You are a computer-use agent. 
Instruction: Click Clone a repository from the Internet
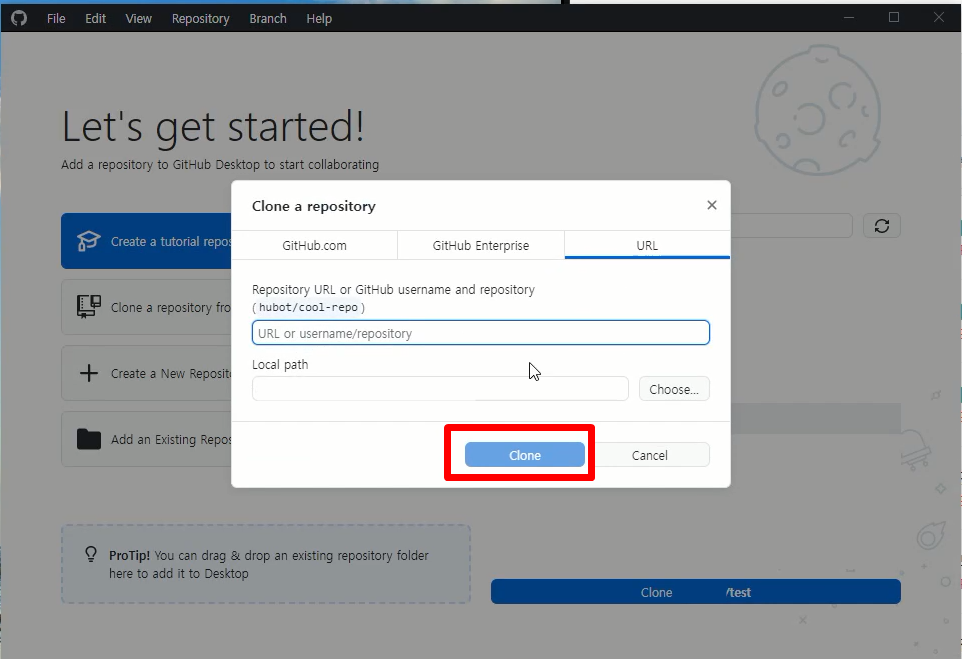click(146, 307)
